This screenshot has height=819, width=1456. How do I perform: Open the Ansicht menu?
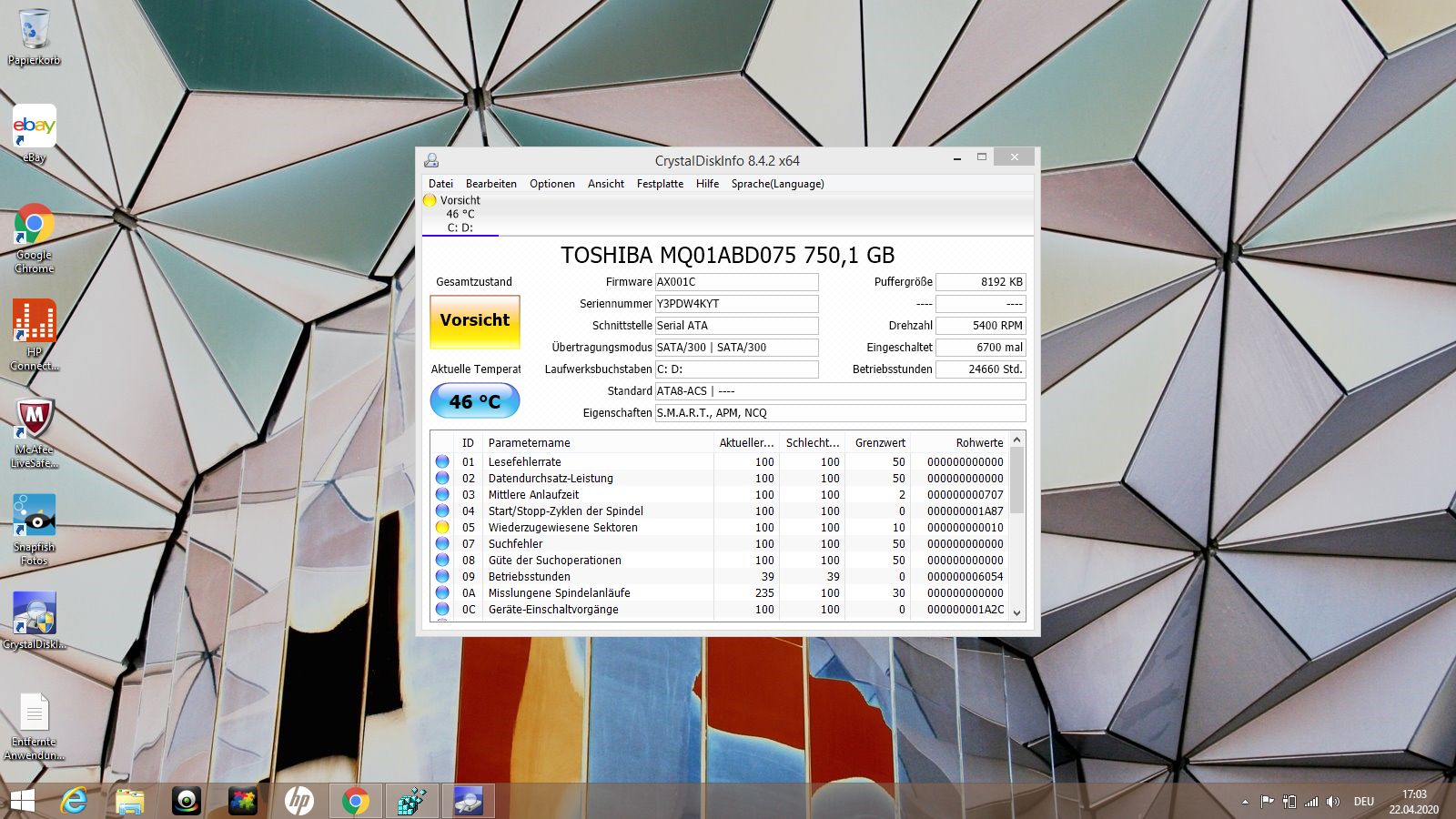pyautogui.click(x=606, y=184)
